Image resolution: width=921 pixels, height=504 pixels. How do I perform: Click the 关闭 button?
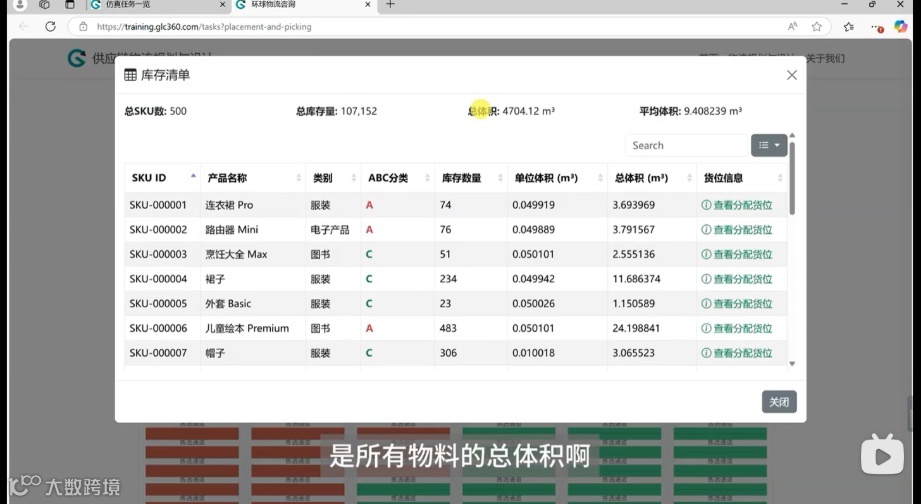point(779,402)
